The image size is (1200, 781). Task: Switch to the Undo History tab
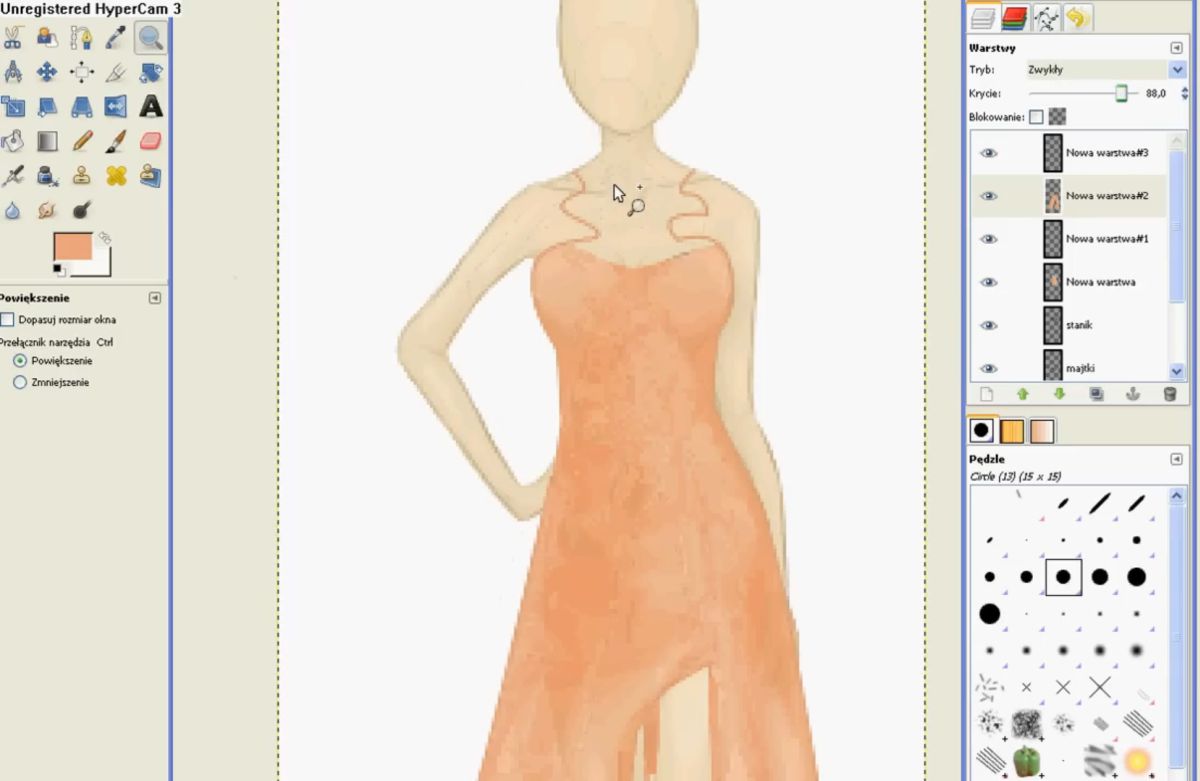point(1077,17)
